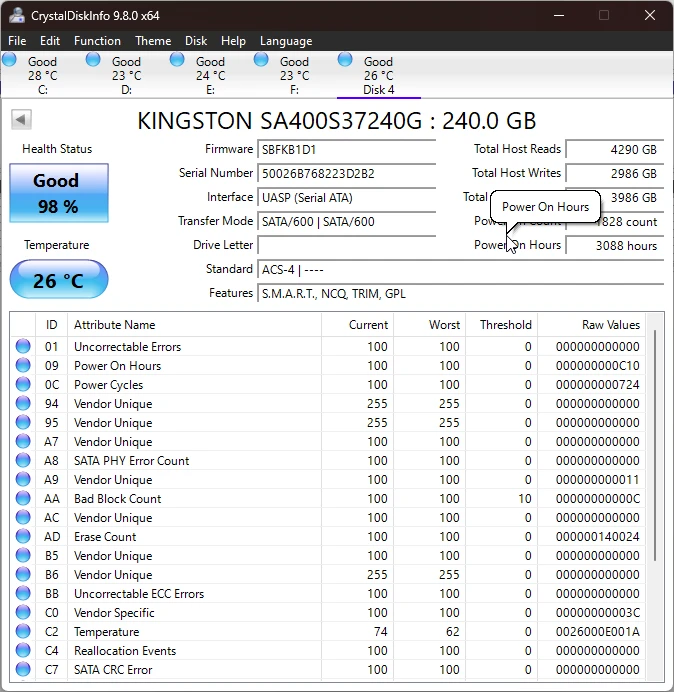
Task: Switch to drive F: tab
Action: [294, 75]
